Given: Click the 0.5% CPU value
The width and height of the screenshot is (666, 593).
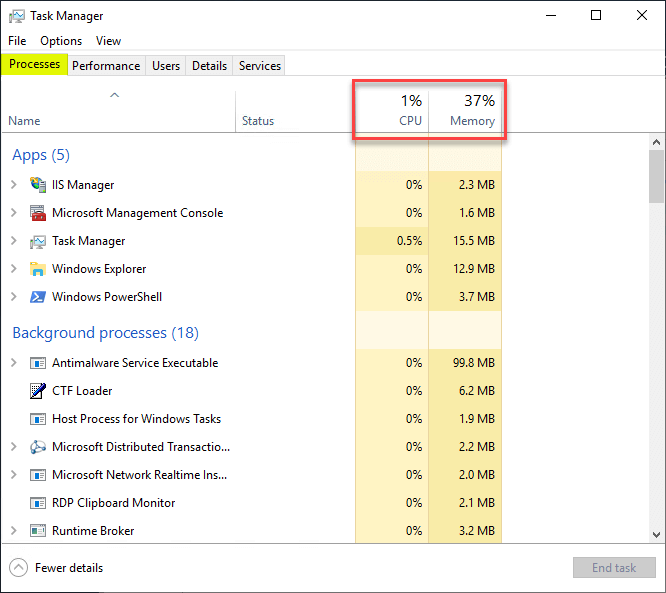Looking at the screenshot, I should pos(409,241).
